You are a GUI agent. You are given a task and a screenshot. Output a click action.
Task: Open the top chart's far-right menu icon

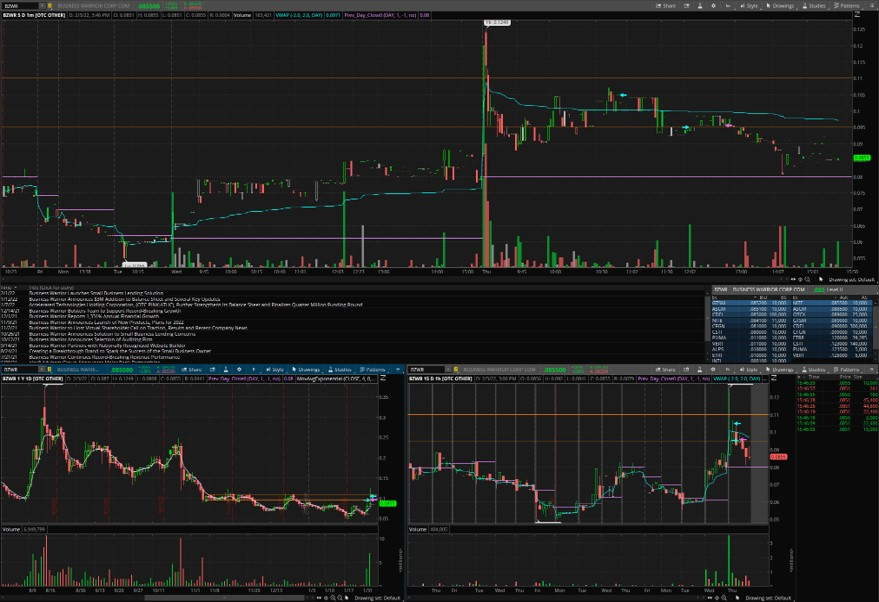872,6
